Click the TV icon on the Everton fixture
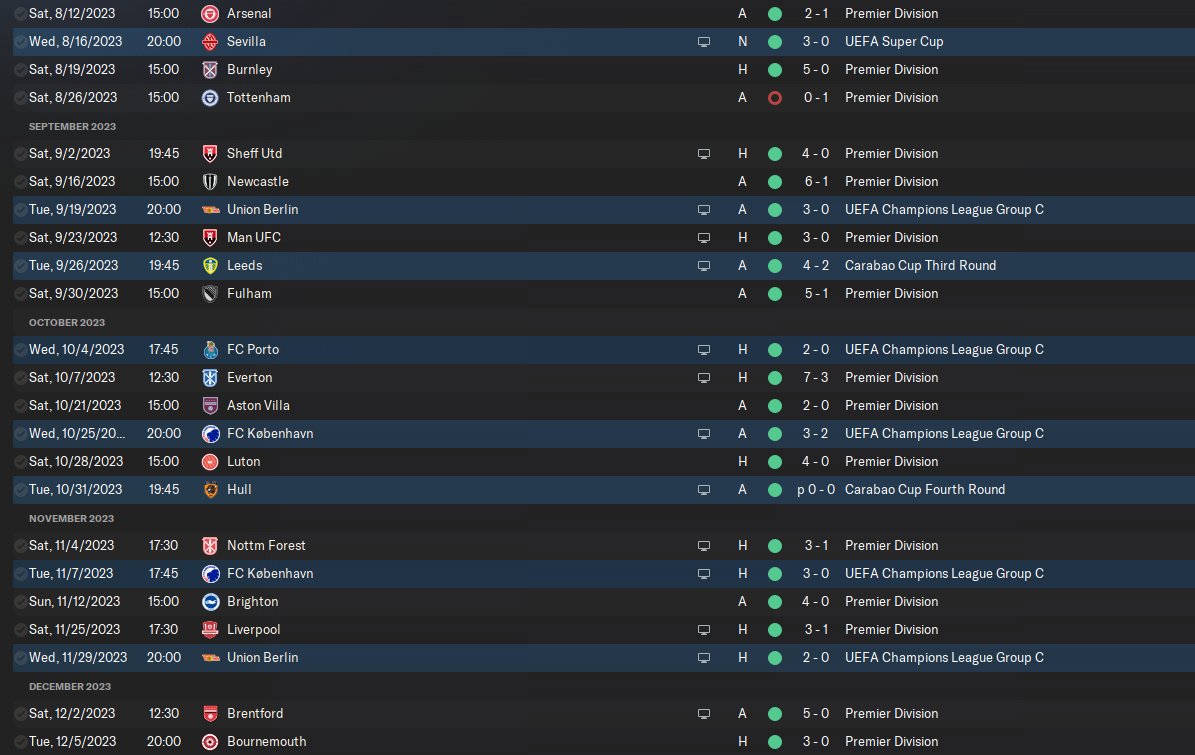1195x755 pixels. (703, 378)
